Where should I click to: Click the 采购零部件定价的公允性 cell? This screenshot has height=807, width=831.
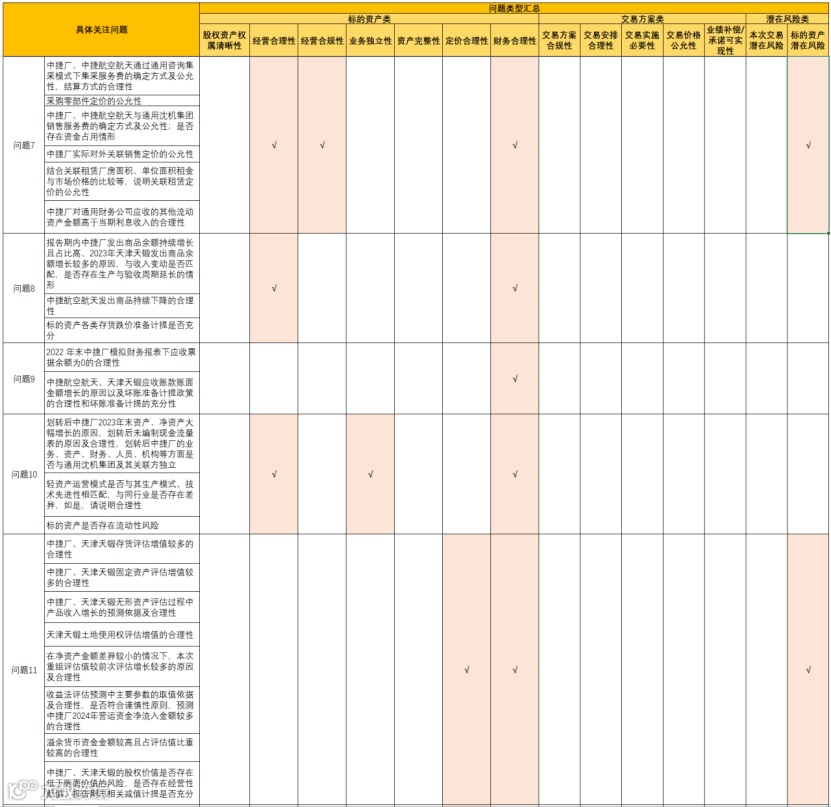point(122,101)
